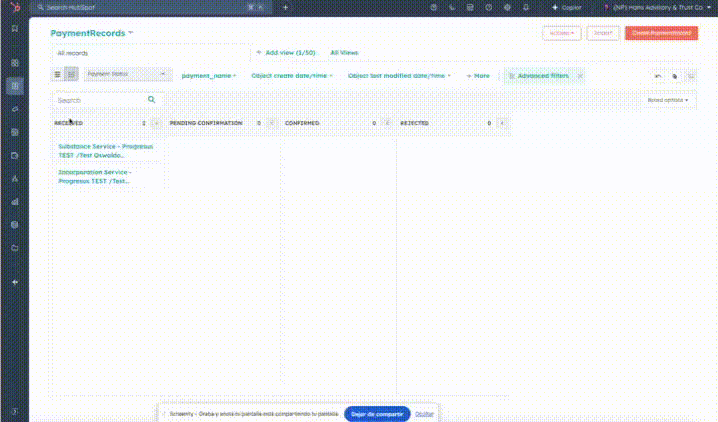Viewport: 718px width, 422px height.
Task: Click the HubSpot logo in top-left corner
Action: [14, 7]
